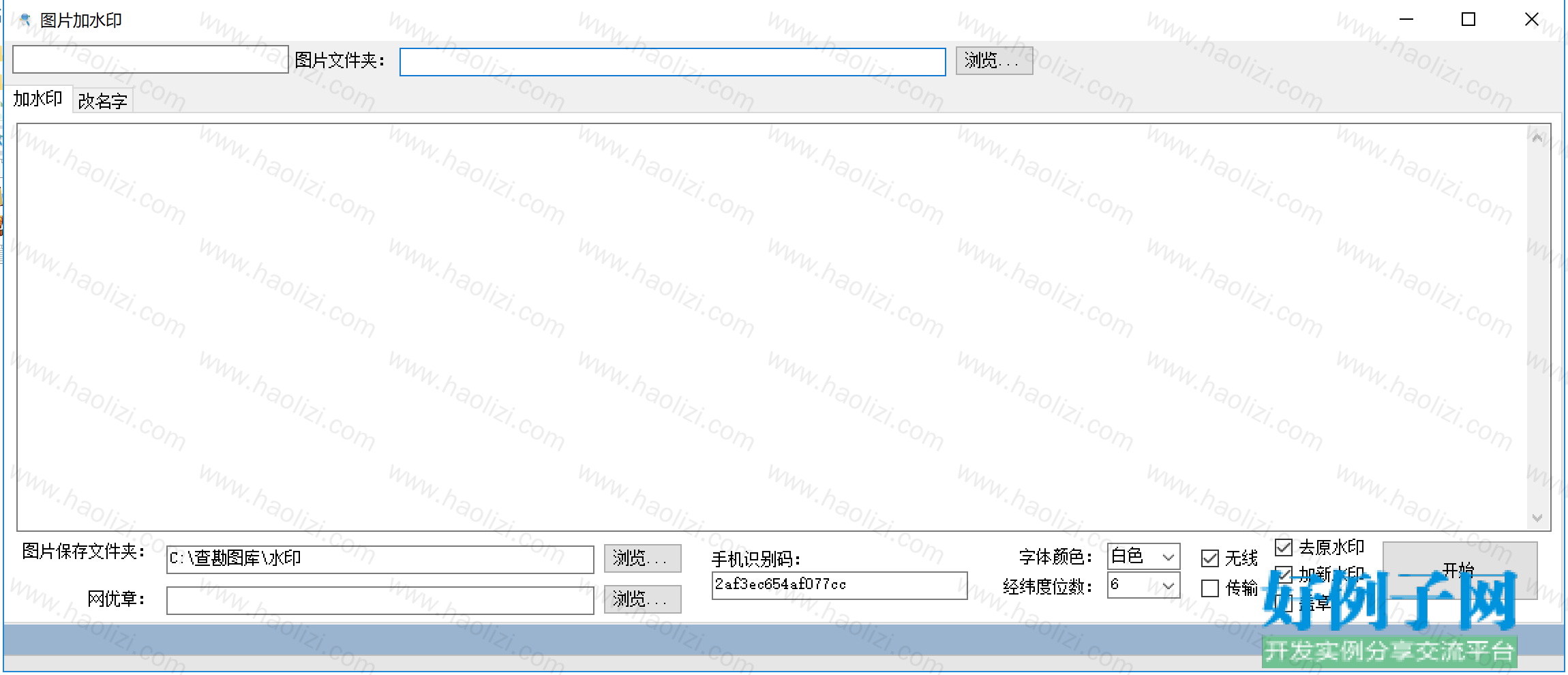
Task: Click the 图片文件夹: label
Action: coord(340,61)
